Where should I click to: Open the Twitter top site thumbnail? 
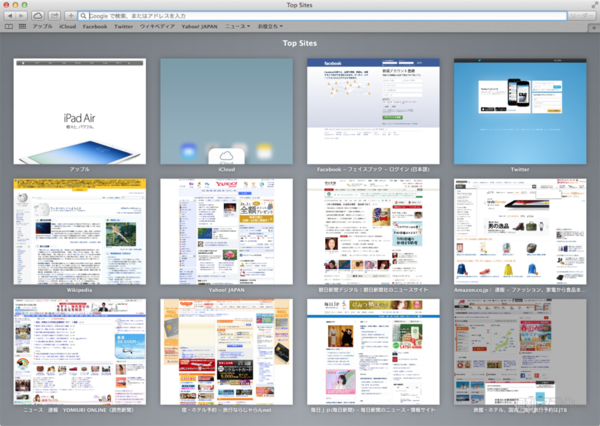click(520, 110)
